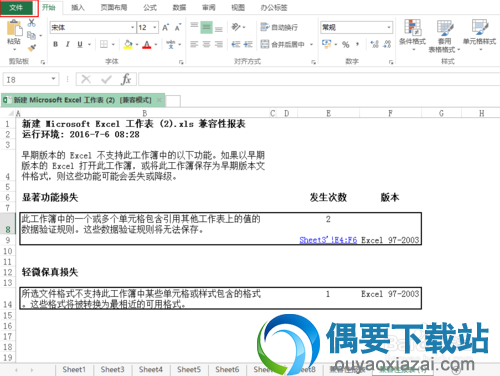This screenshot has height=376, width=500.
Task: Click the Borders icon
Action: coord(104,44)
